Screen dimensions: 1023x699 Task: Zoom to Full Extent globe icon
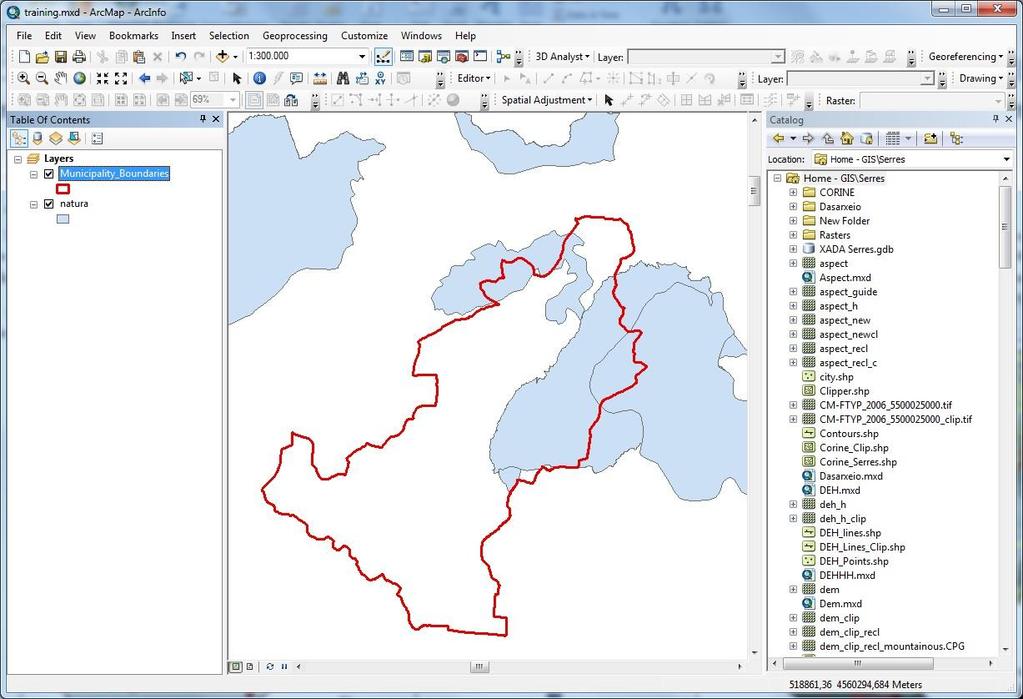point(80,78)
